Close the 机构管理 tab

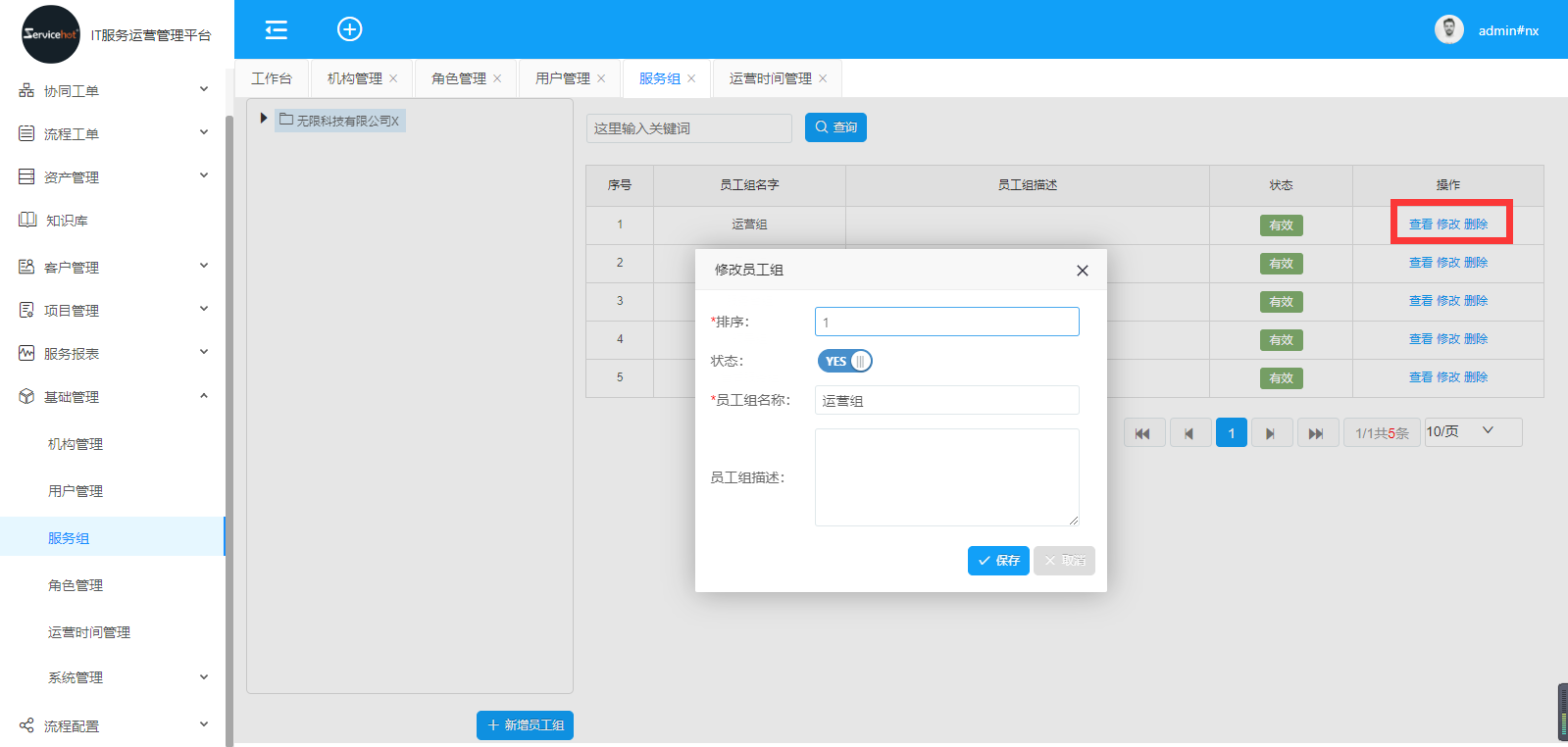(x=393, y=78)
